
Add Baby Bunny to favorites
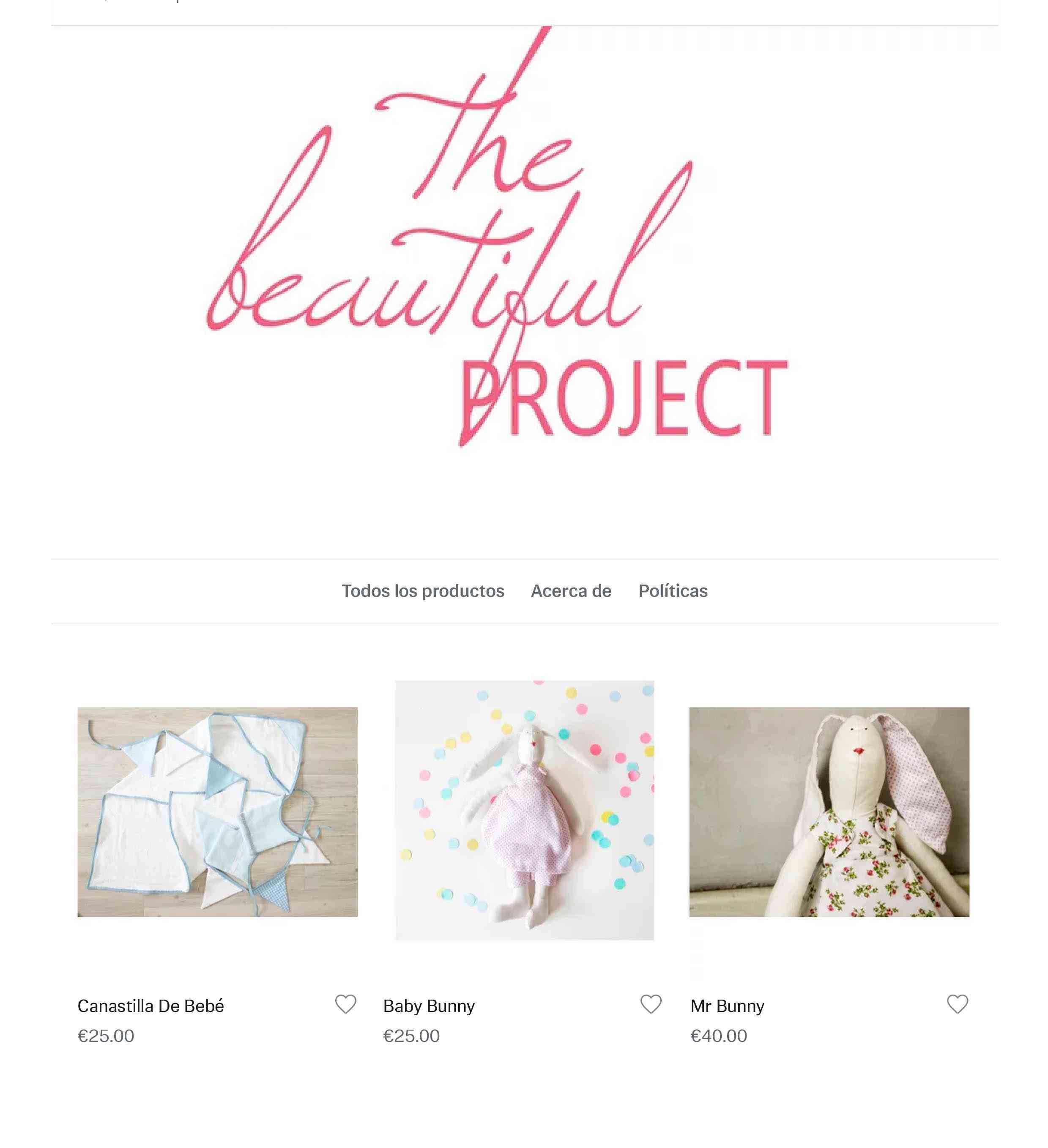point(651,1004)
